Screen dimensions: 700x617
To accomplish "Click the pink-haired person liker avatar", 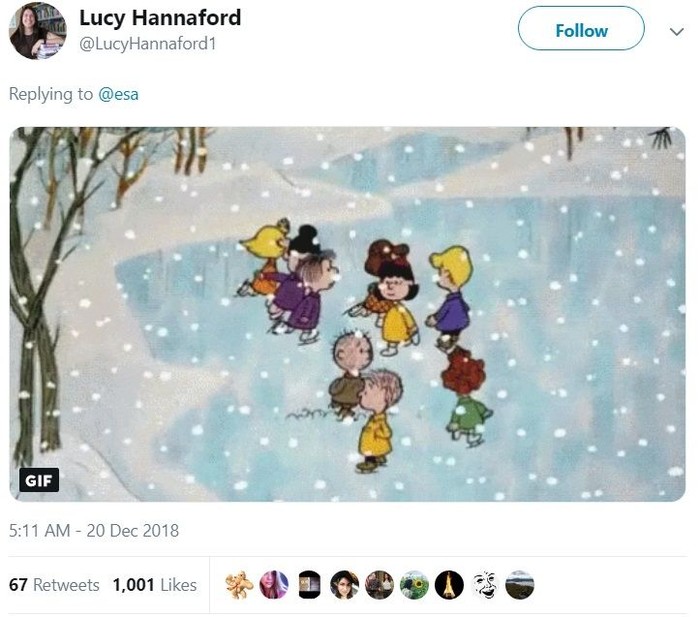I will coord(274,585).
